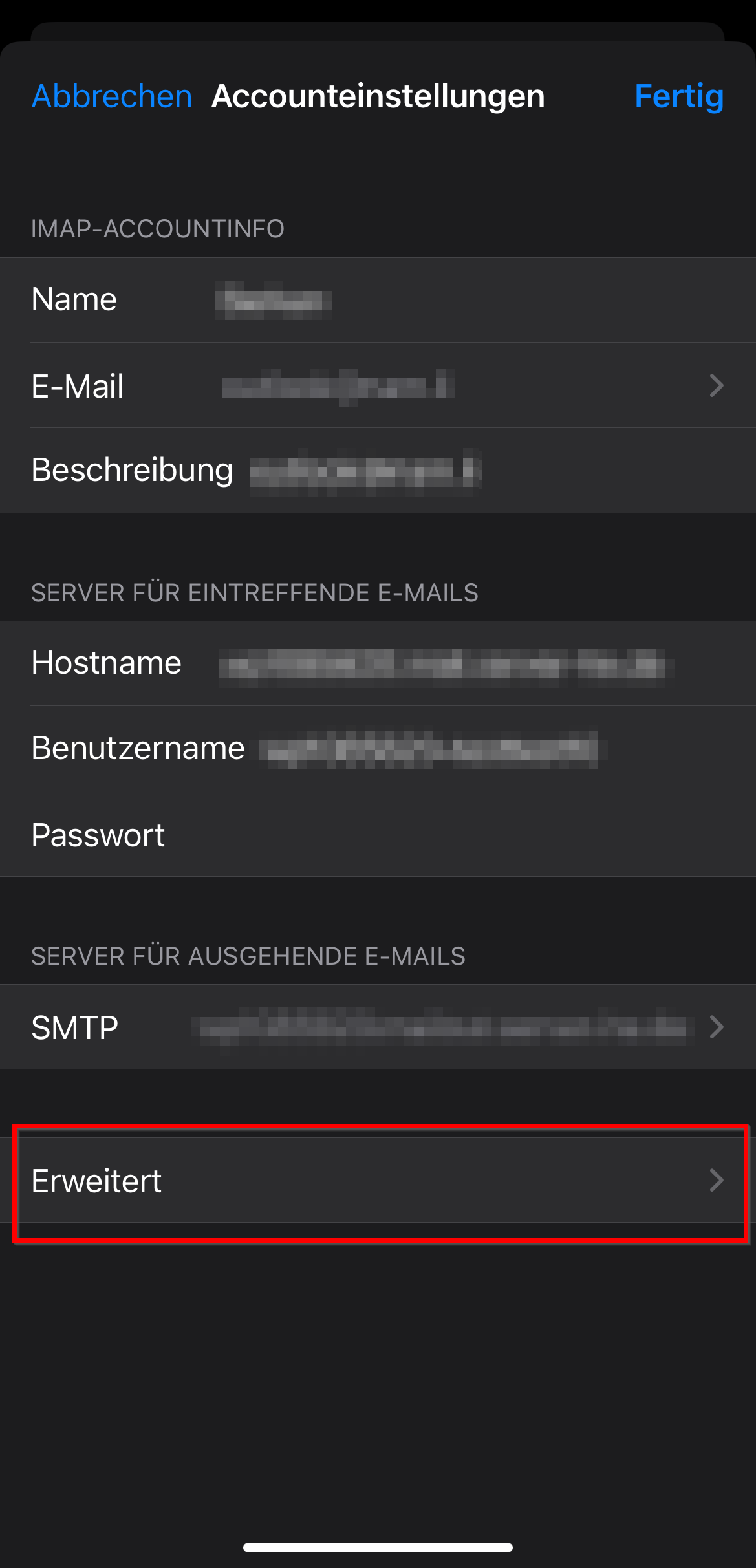Select the SMTP outgoing server label
Image resolution: width=756 pixels, height=1568 pixels.
coord(75,1027)
